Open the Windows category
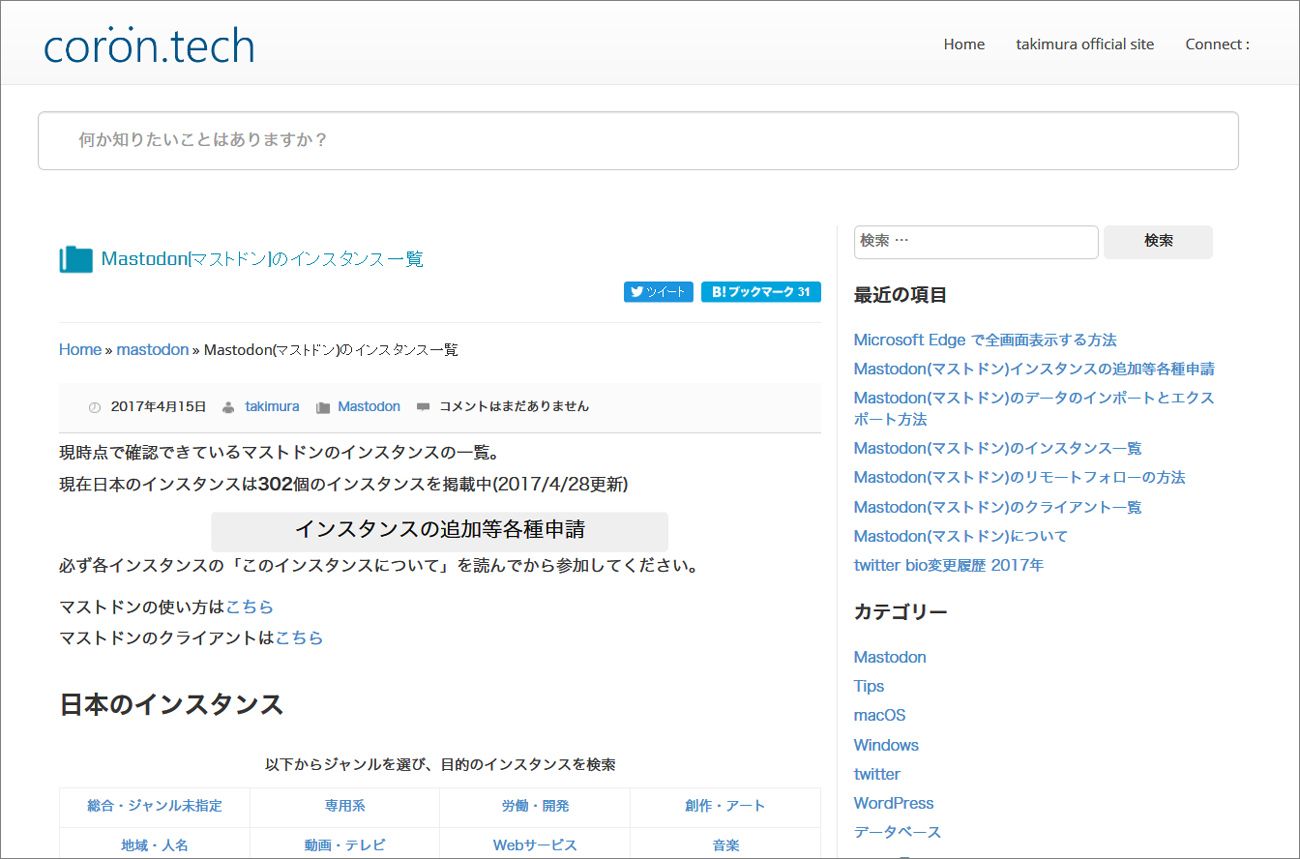The width and height of the screenshot is (1300, 859). point(886,745)
